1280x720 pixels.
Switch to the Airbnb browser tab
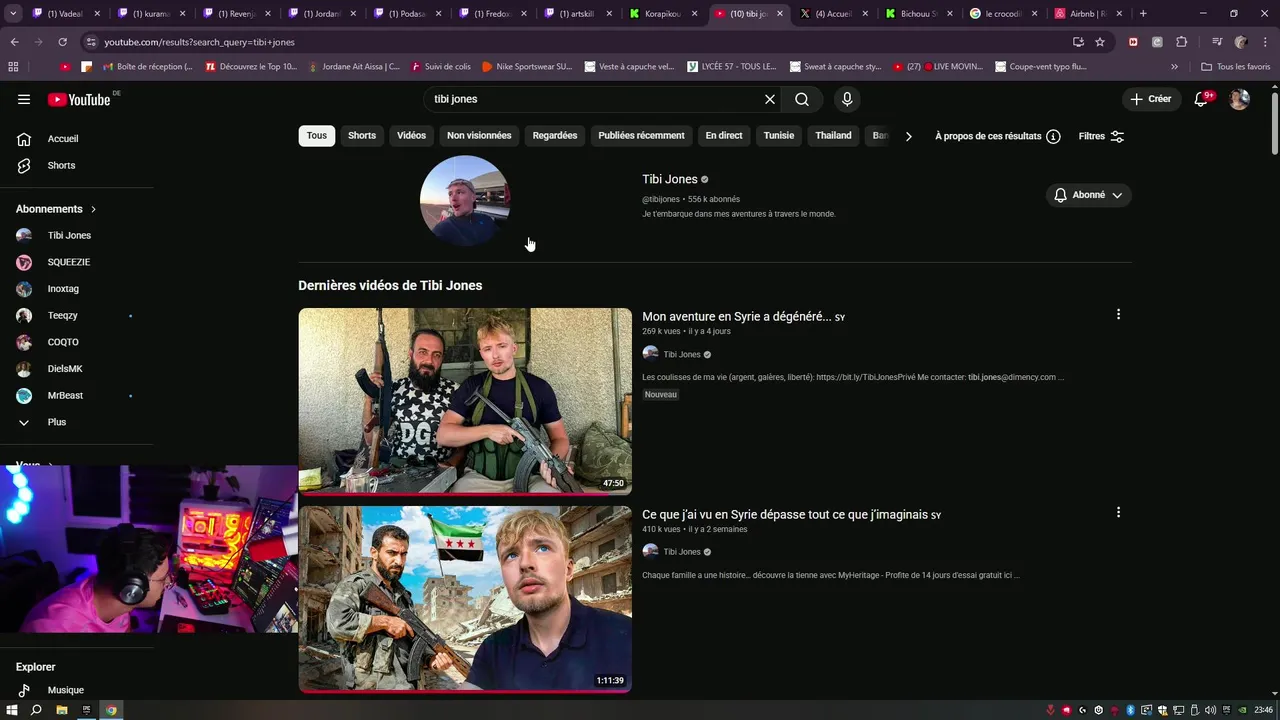pyautogui.click(x=1086, y=14)
